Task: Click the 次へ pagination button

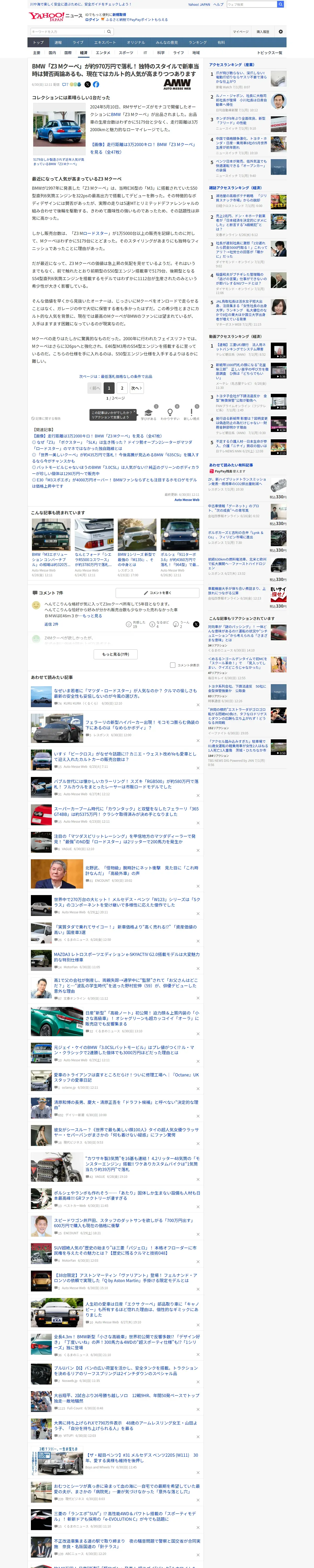Action: [x=137, y=388]
